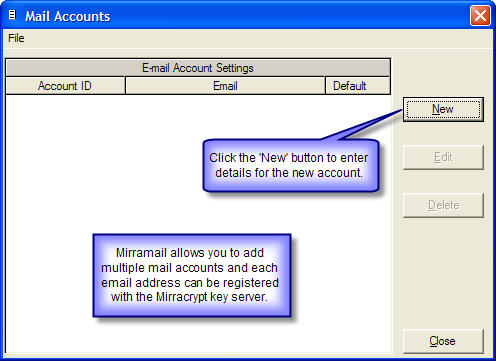Click the greyed-out Delete button
Image resolution: width=496 pixels, height=361 pixels.
[443, 205]
